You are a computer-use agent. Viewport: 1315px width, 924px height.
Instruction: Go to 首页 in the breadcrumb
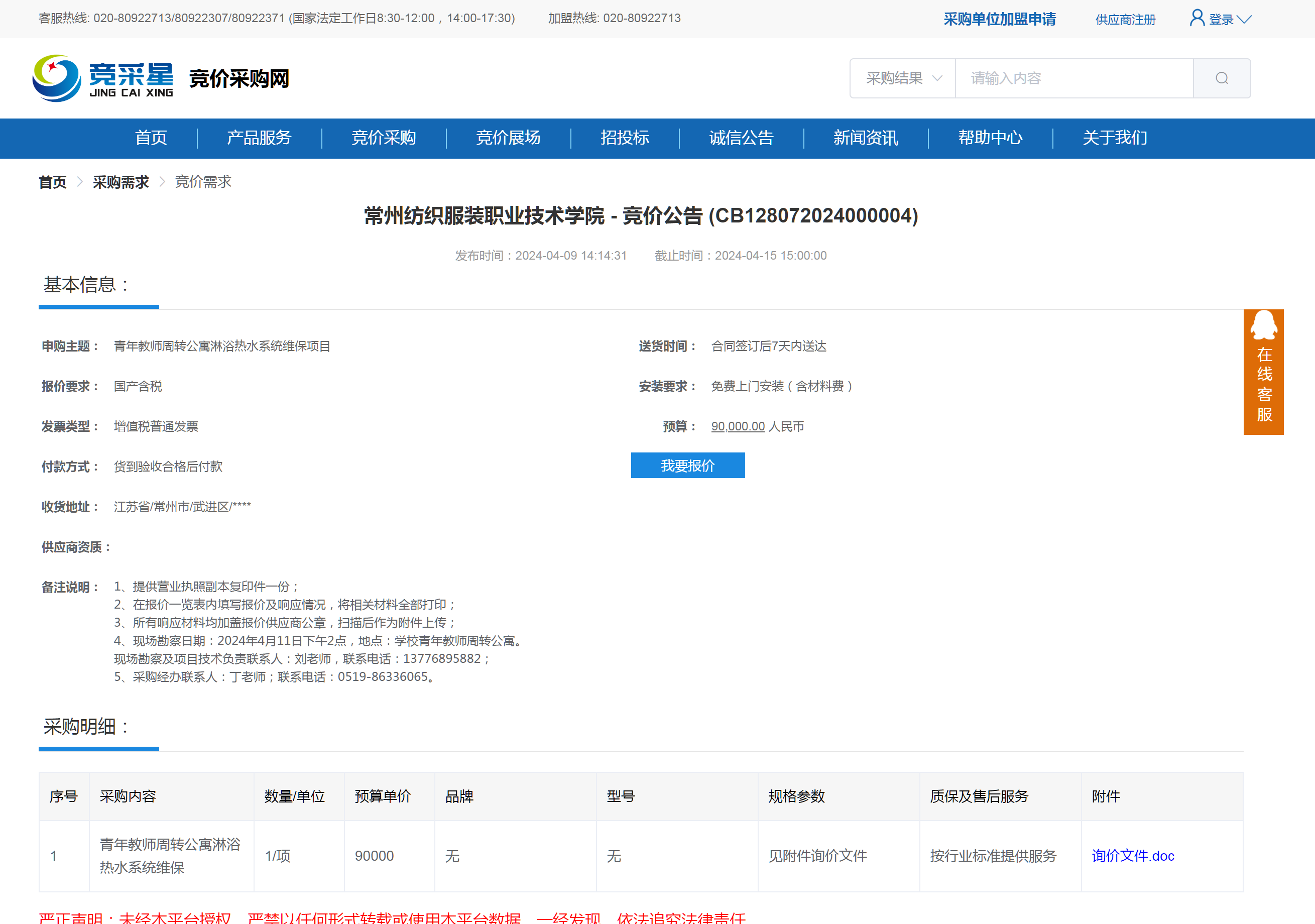pos(52,182)
